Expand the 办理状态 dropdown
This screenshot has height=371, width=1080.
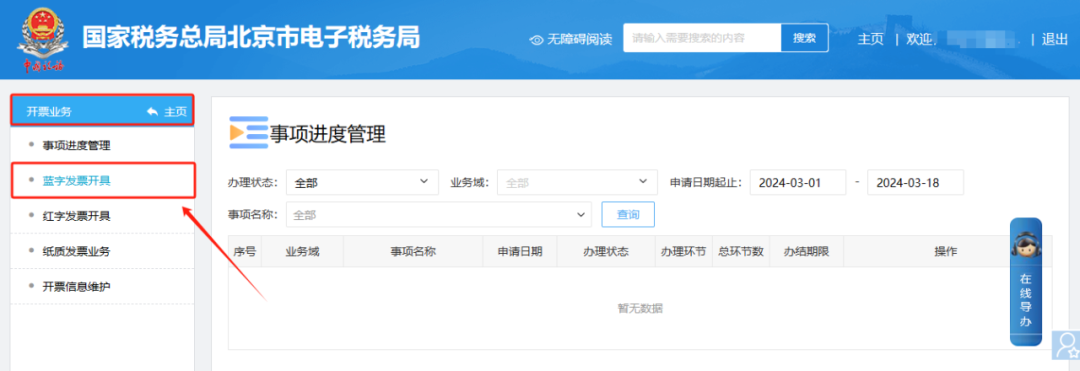(x=362, y=182)
